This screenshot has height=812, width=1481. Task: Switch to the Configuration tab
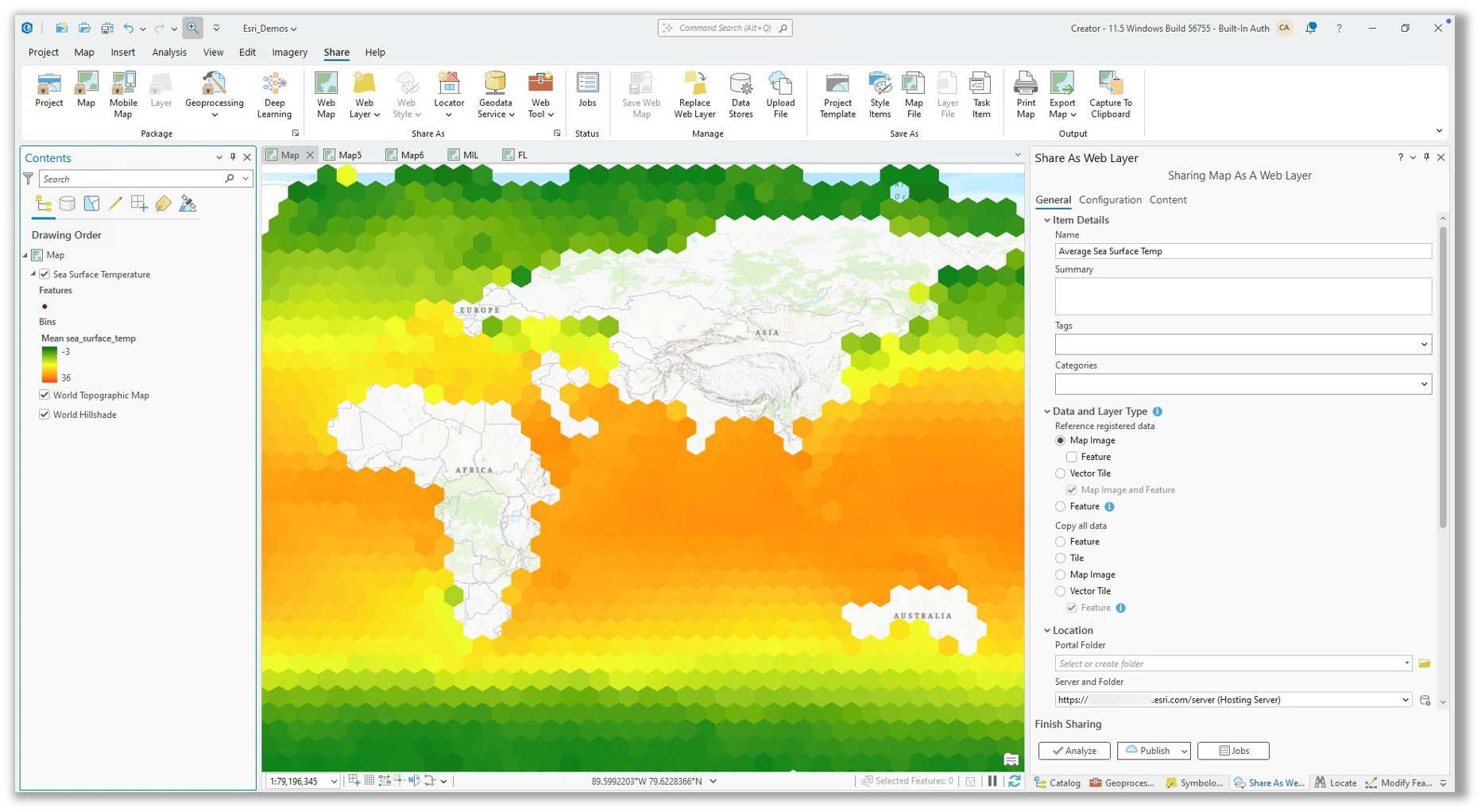click(x=1110, y=199)
